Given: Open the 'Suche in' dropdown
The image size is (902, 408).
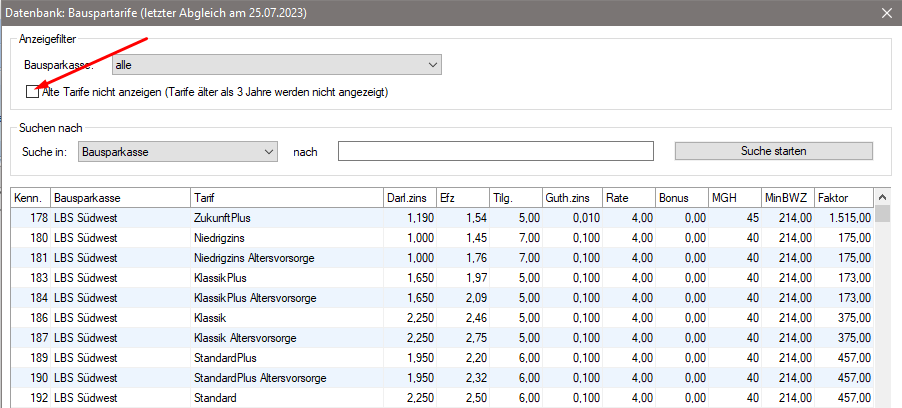Looking at the screenshot, I should point(178,152).
